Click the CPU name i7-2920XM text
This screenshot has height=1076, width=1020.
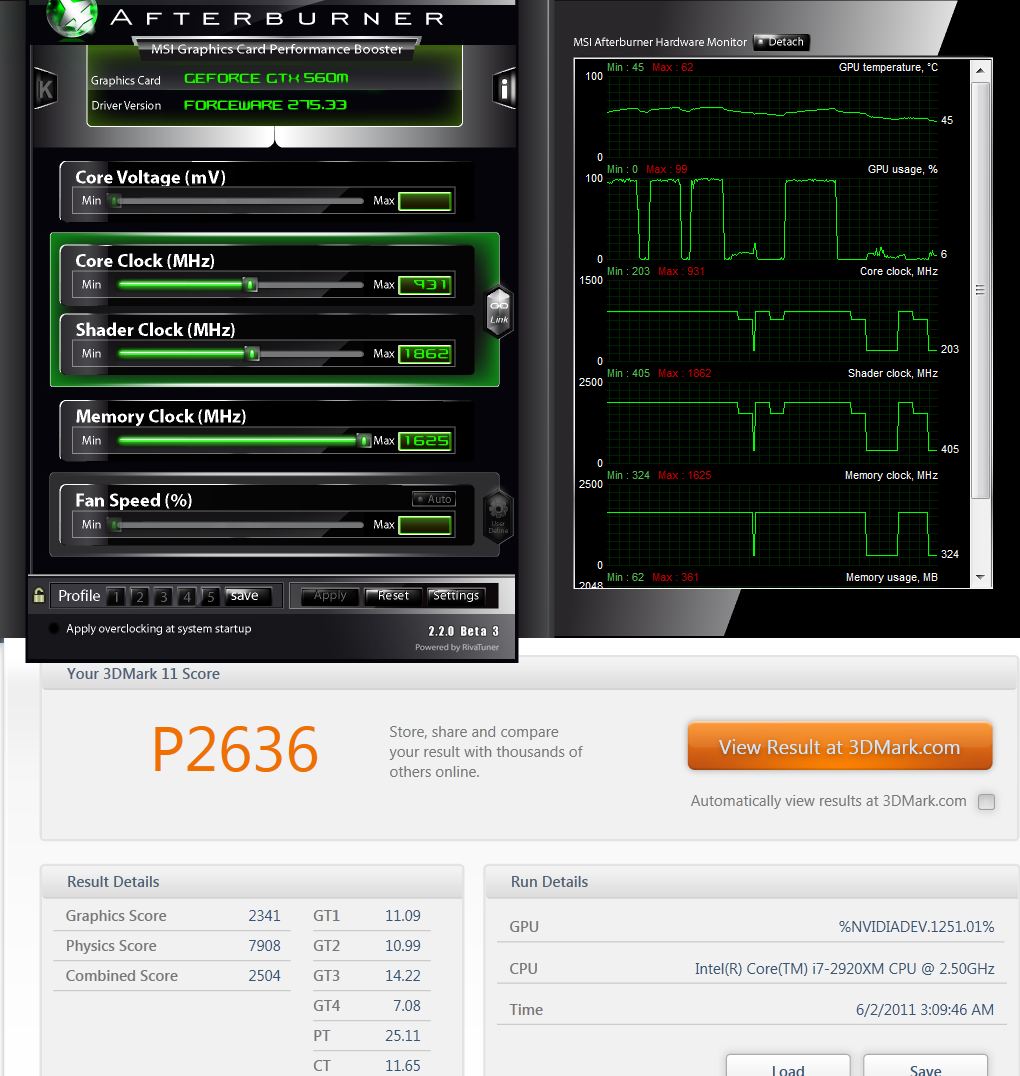coord(844,968)
